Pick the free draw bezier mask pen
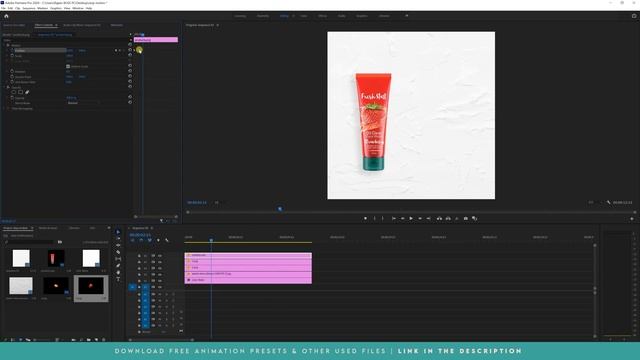 tap(27, 92)
